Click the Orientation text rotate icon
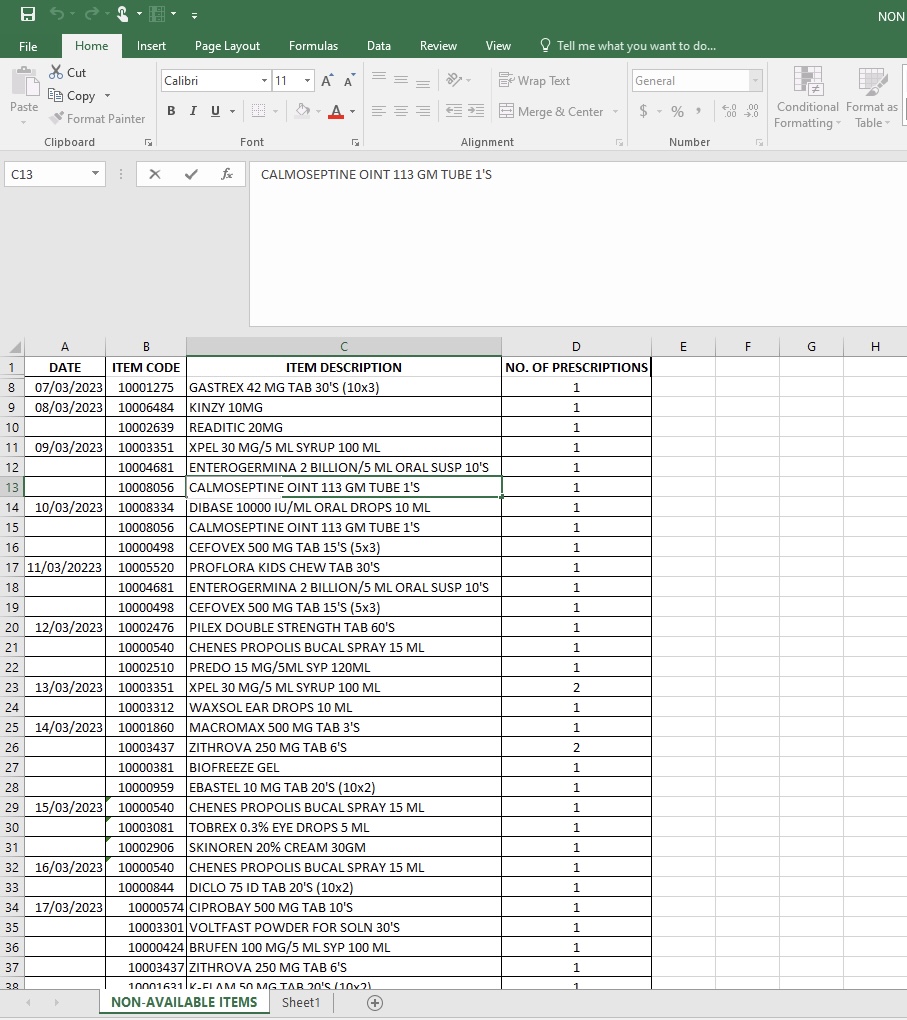This screenshot has height=1020, width=907. [454, 79]
